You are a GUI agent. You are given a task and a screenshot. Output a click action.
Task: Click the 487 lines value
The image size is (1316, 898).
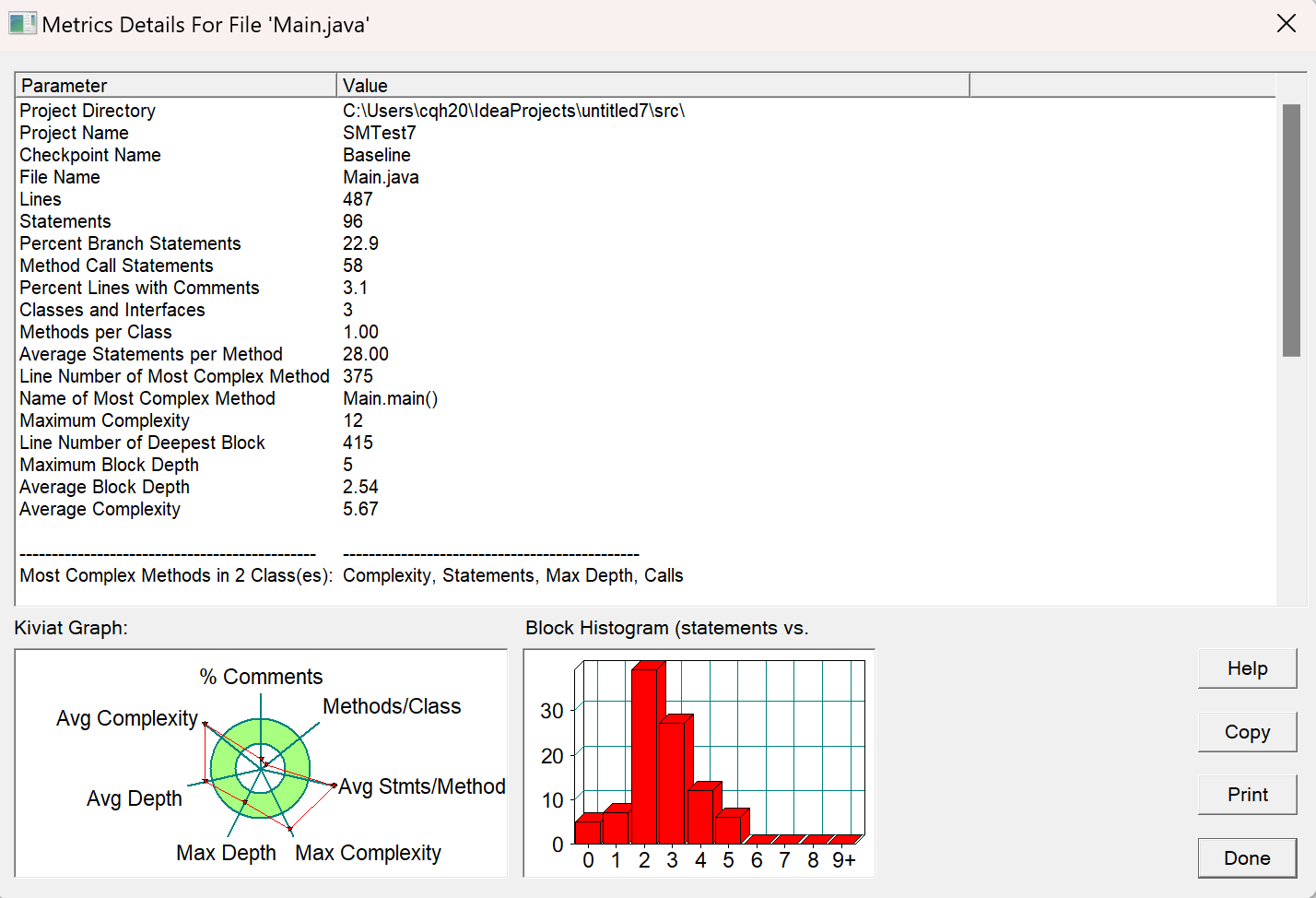[x=358, y=199]
